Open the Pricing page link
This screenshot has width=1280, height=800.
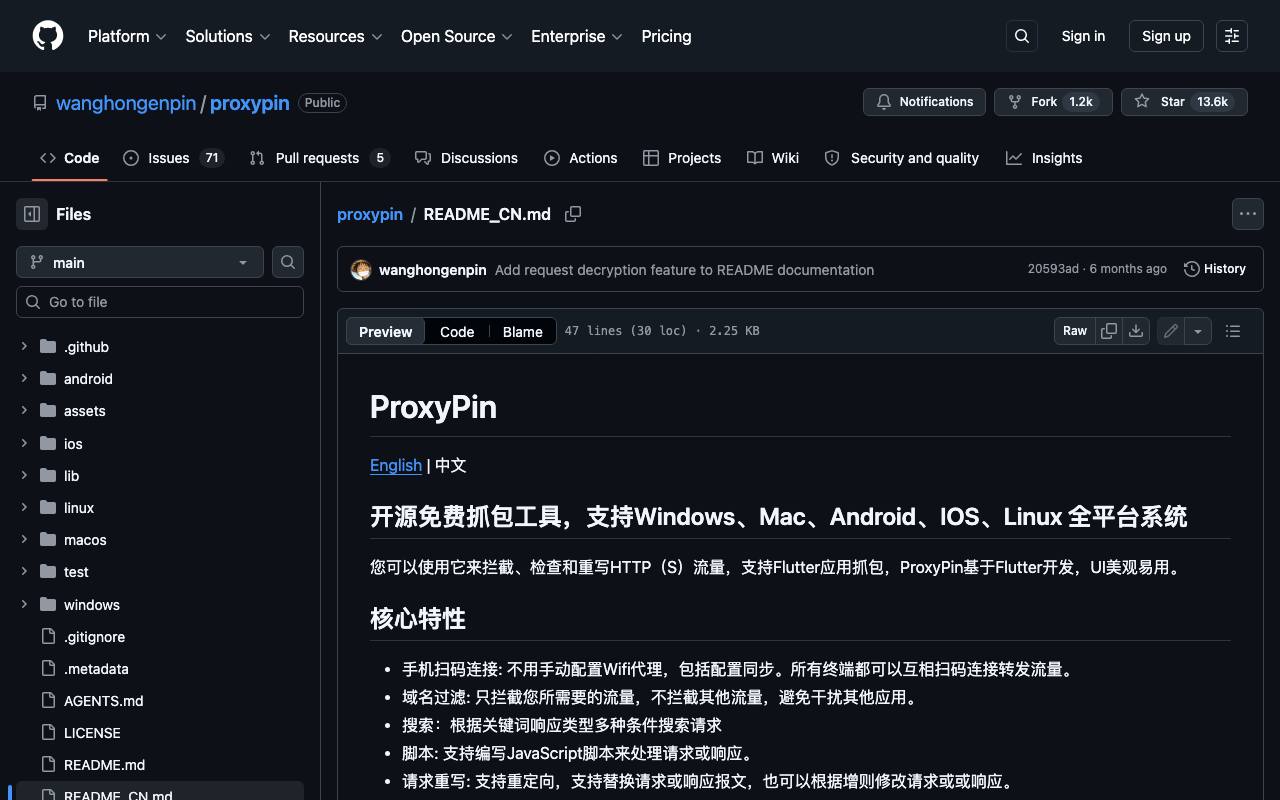(x=666, y=36)
